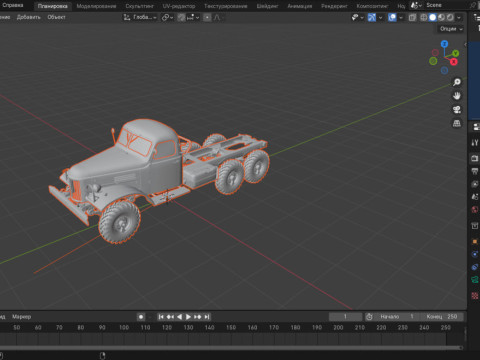Open the Объект menu in viewport

[56, 17]
